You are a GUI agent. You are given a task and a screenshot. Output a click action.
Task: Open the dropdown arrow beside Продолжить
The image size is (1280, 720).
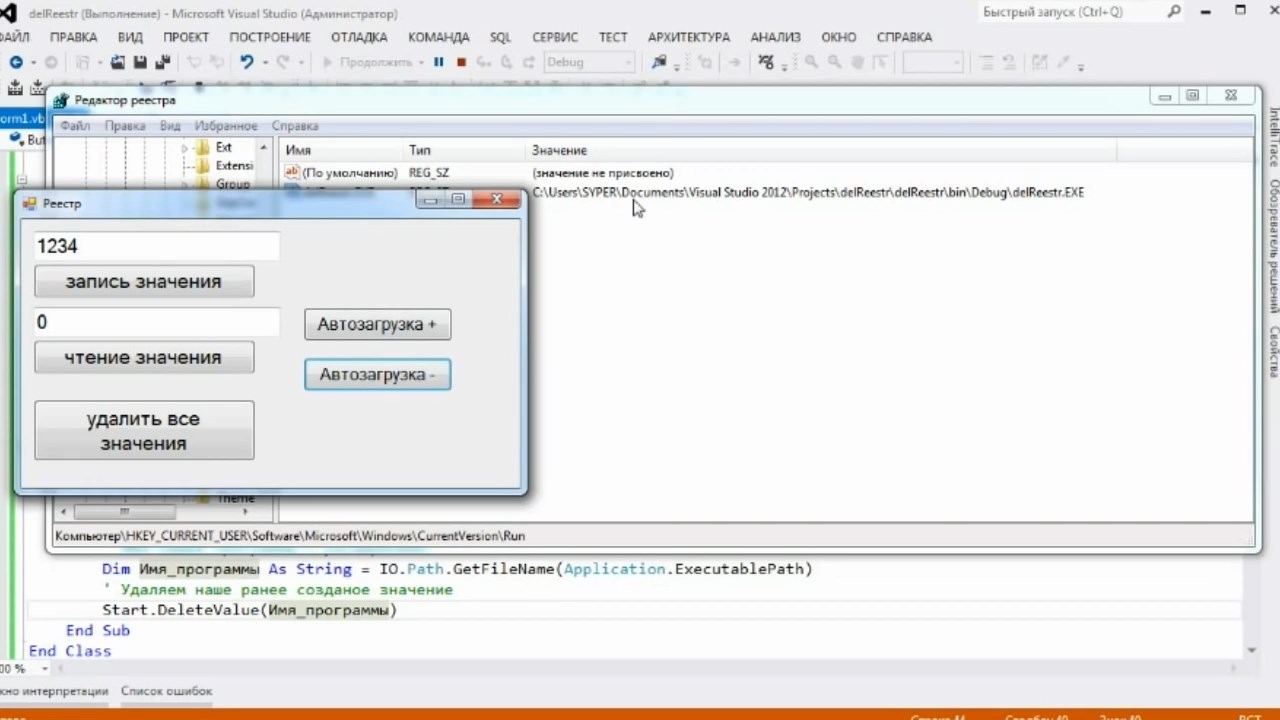point(421,62)
